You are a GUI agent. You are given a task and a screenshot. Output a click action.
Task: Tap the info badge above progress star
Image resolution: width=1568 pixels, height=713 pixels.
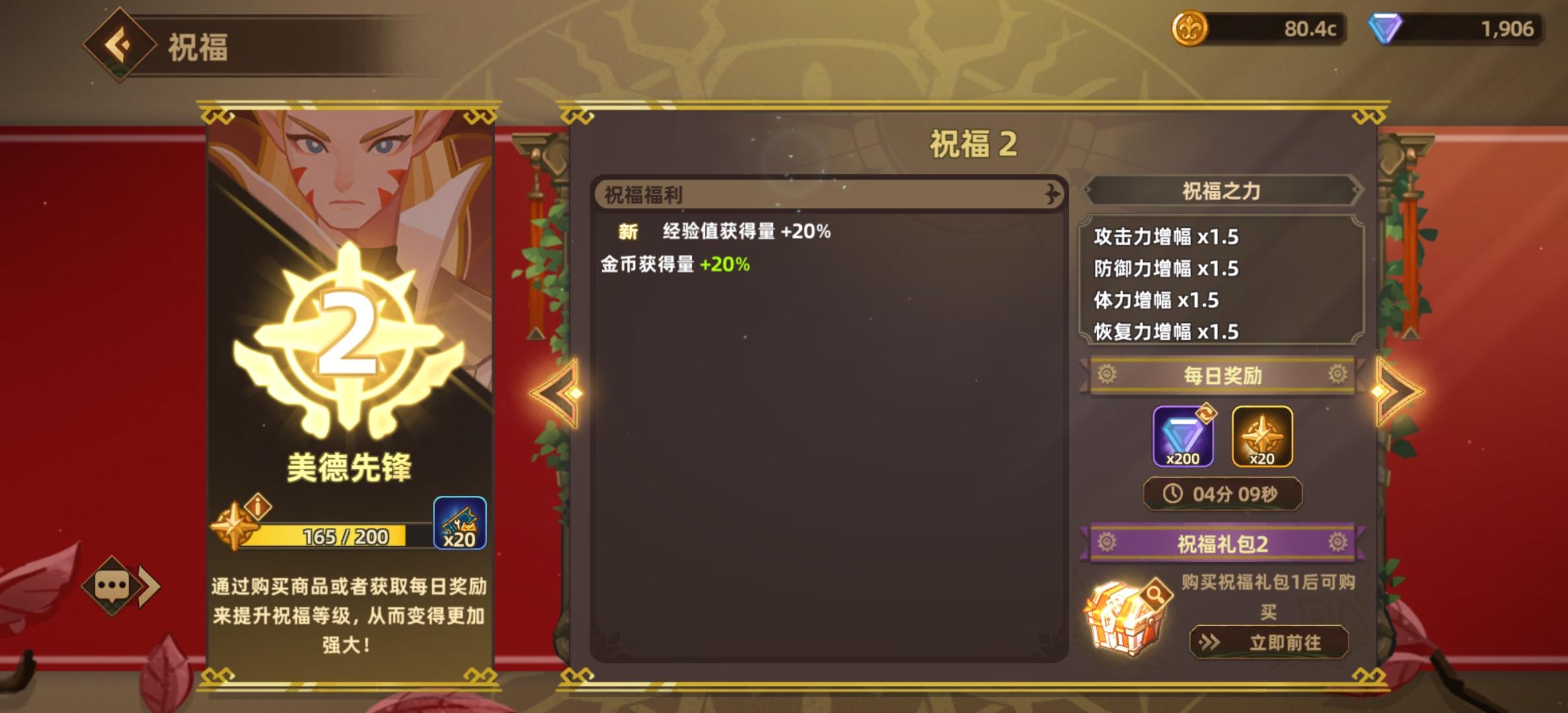click(x=259, y=507)
